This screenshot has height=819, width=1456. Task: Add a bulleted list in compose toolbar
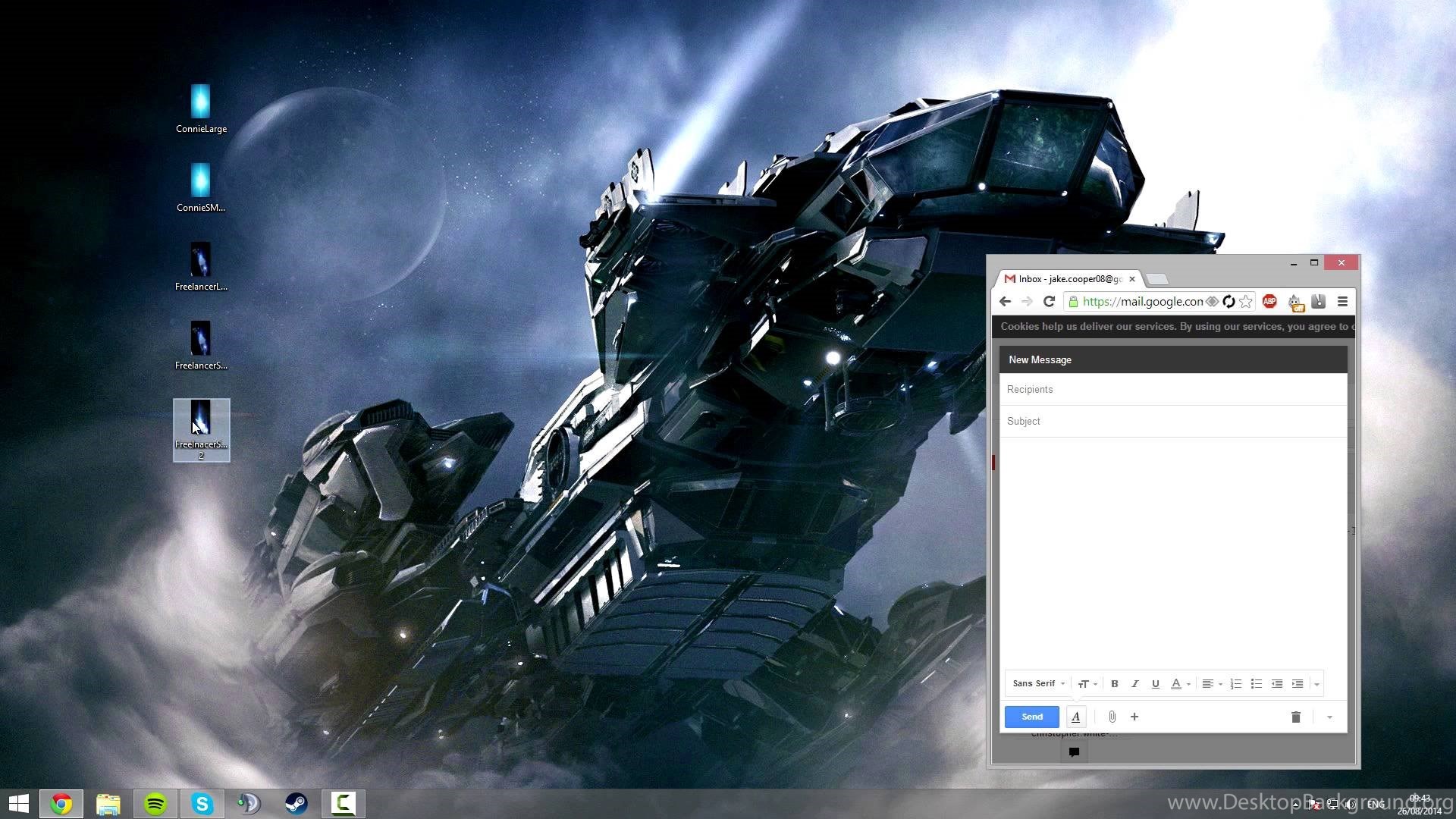1256,683
